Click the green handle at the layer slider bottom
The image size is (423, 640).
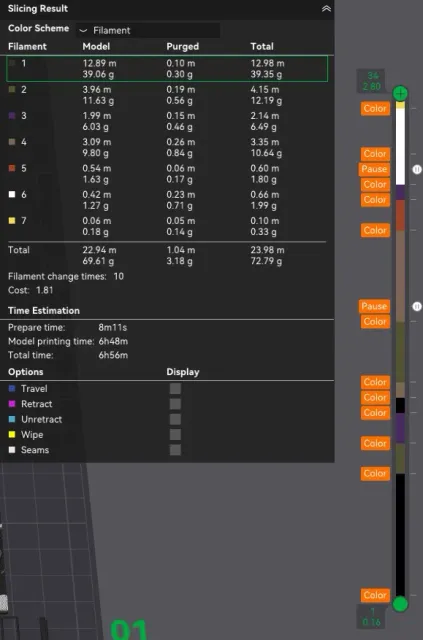pos(400,604)
